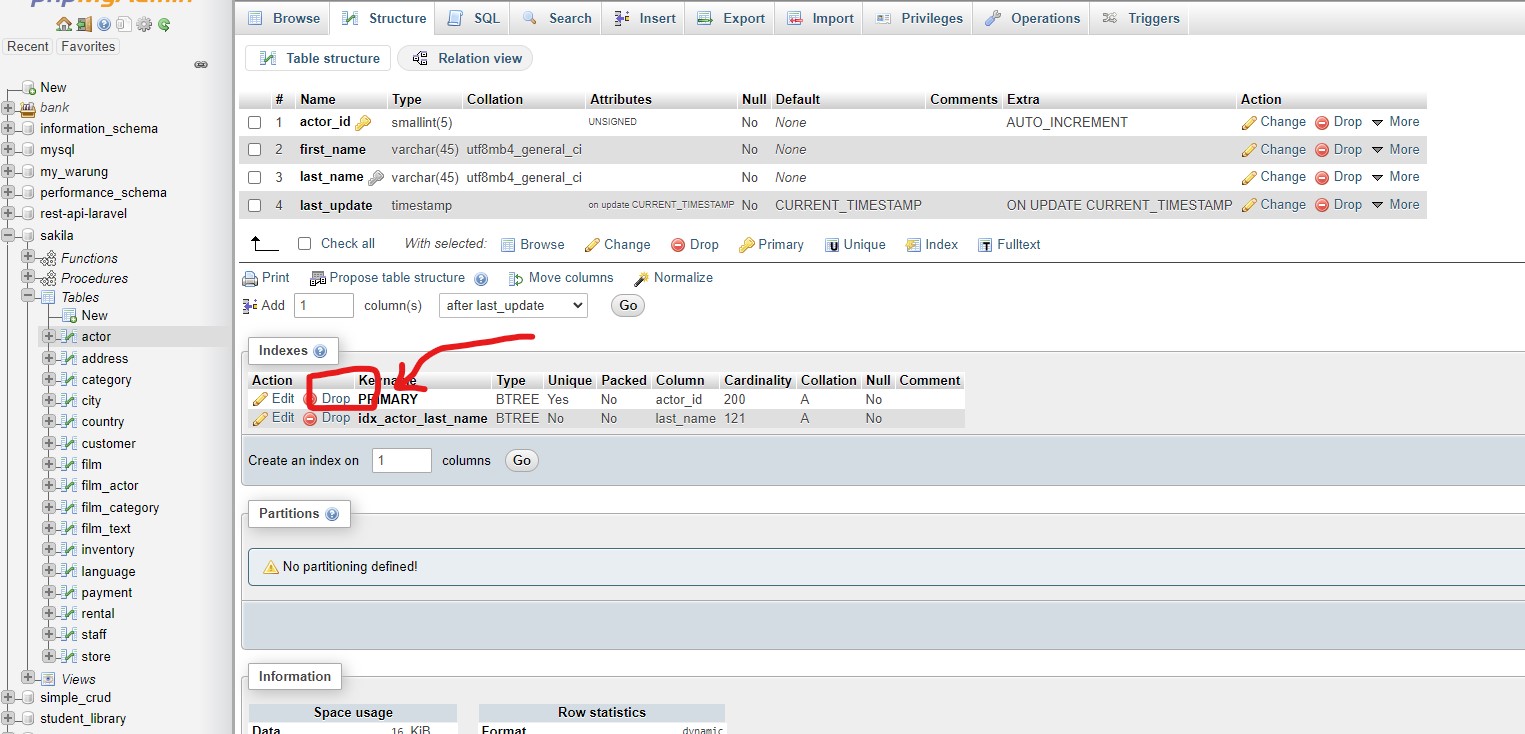Click the Print icon below the table
The height and width of the screenshot is (734, 1525).
(250, 278)
